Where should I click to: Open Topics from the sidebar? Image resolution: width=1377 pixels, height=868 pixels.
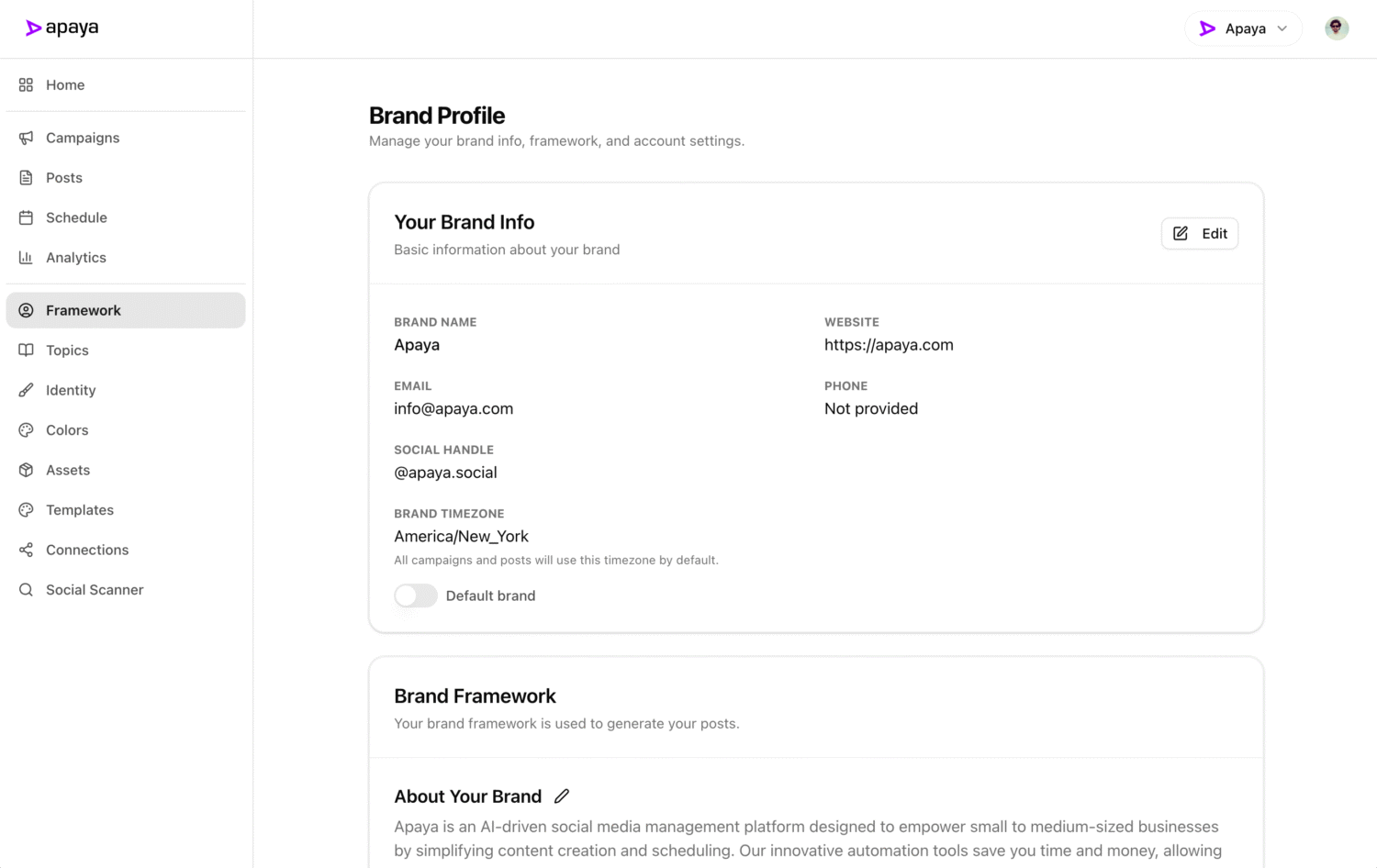click(67, 350)
